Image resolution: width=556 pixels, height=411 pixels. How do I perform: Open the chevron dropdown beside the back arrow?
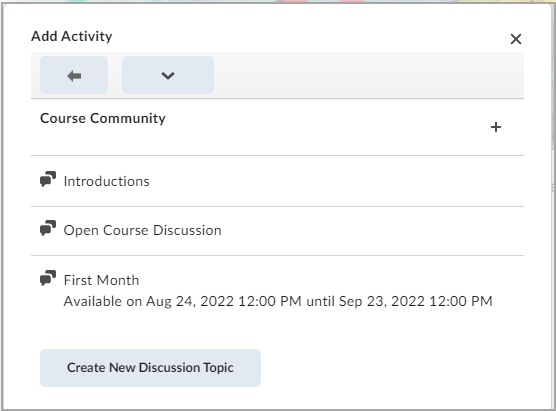pos(168,75)
